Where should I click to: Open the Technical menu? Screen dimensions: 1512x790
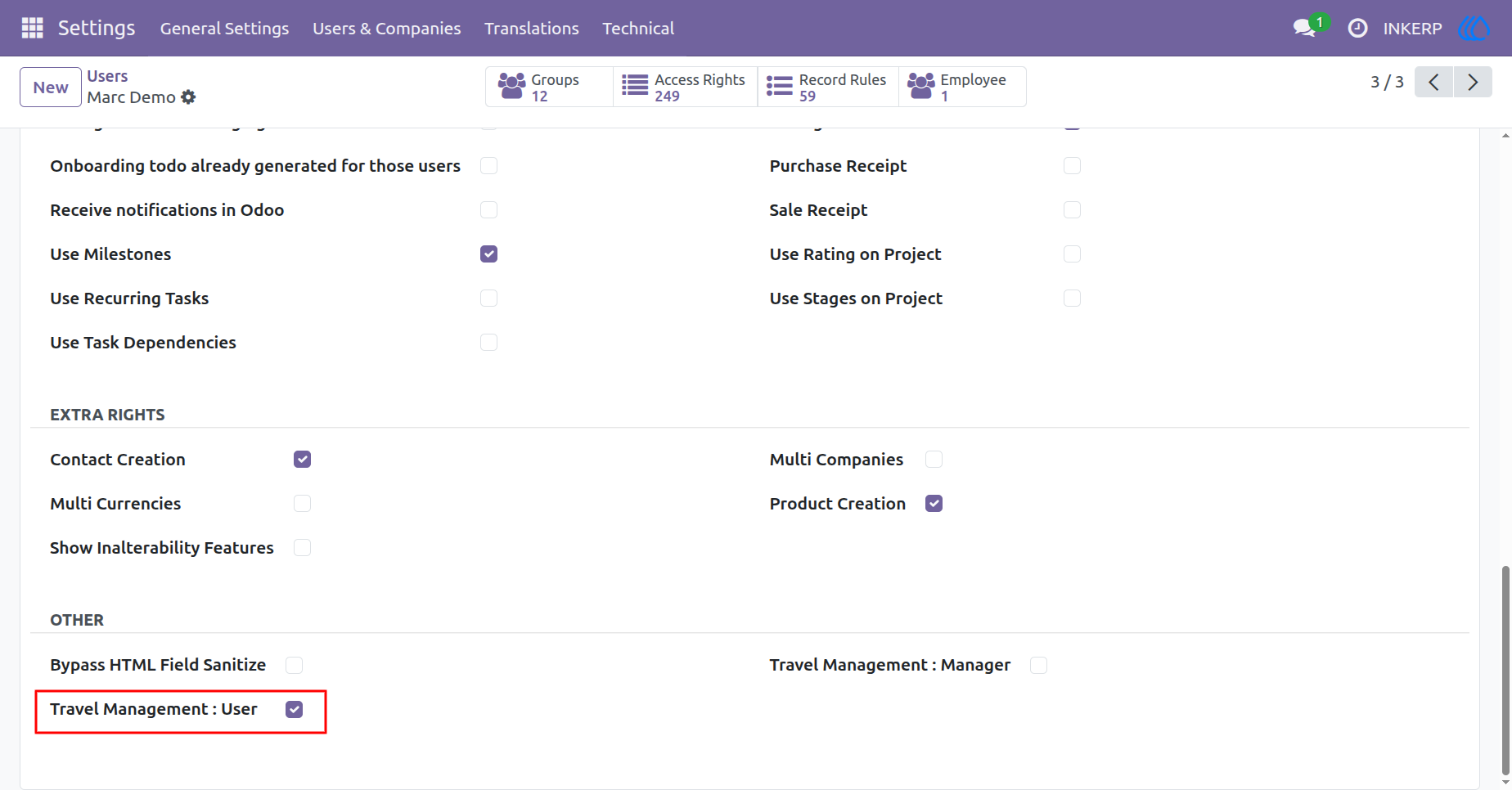(x=638, y=28)
